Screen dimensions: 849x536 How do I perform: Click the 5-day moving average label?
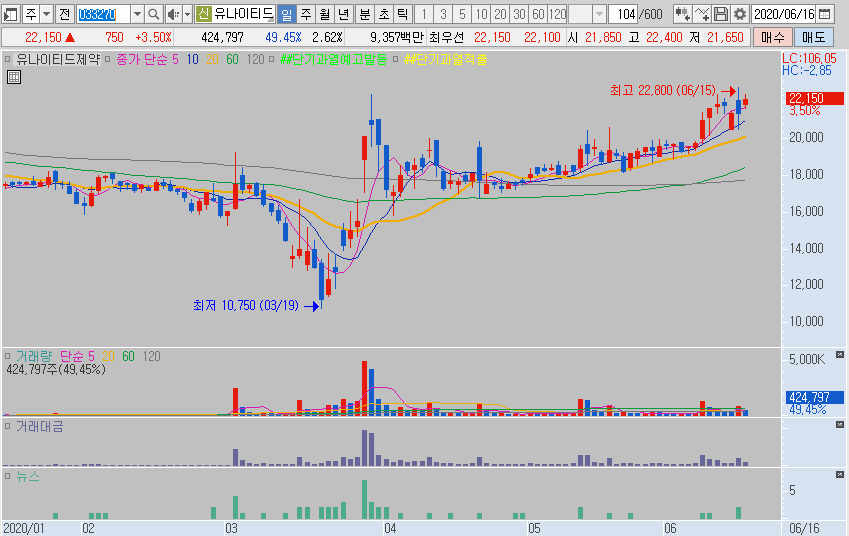[x=175, y=59]
